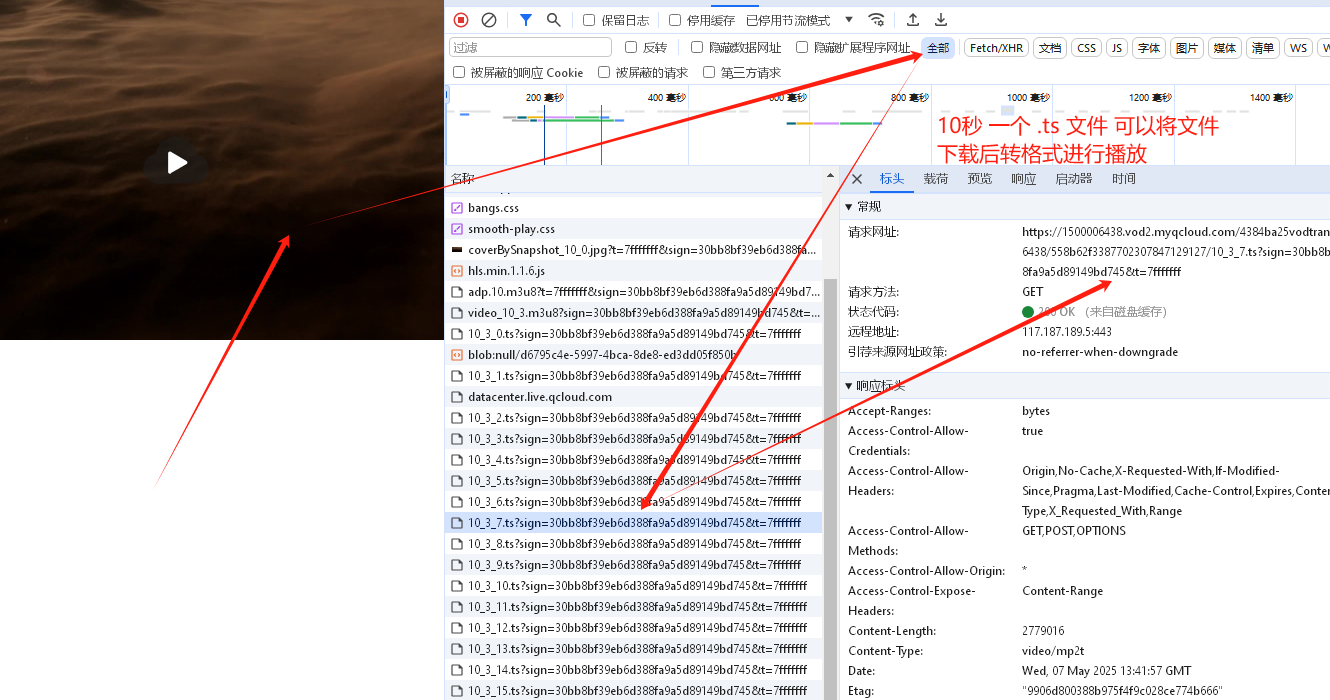Filter by 媒体 type
The image size is (1330, 700).
1225,48
